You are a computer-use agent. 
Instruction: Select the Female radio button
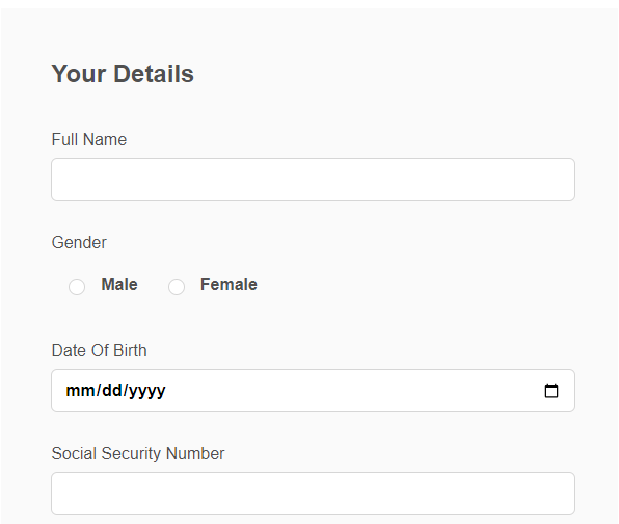tap(176, 287)
